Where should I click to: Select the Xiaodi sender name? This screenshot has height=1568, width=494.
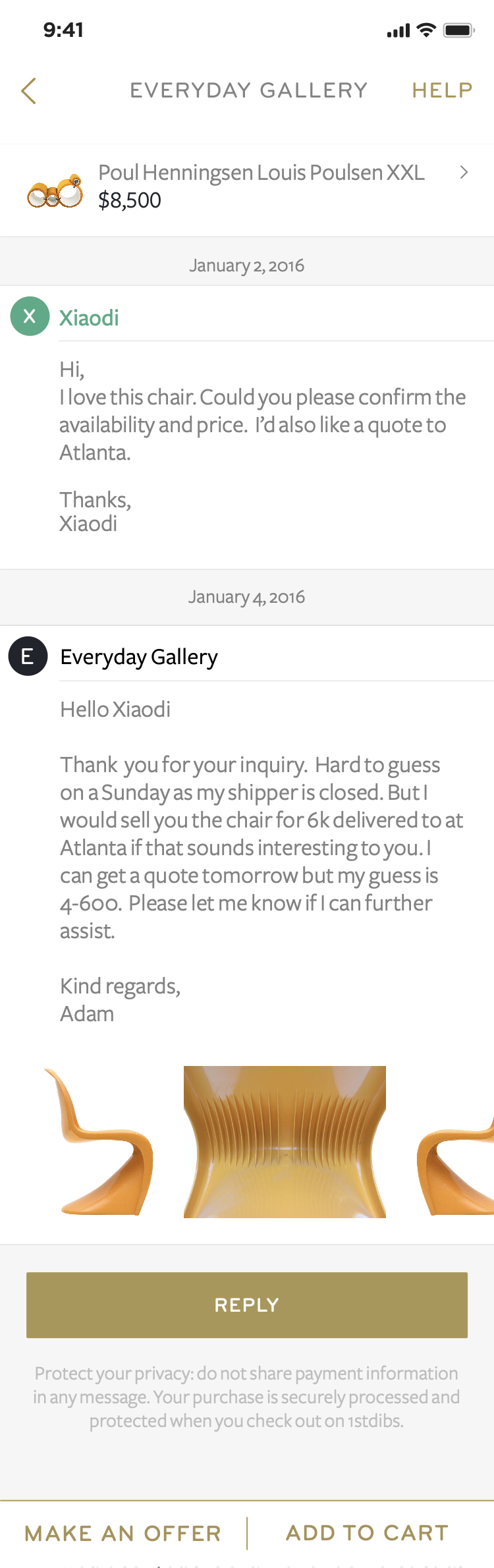89,318
